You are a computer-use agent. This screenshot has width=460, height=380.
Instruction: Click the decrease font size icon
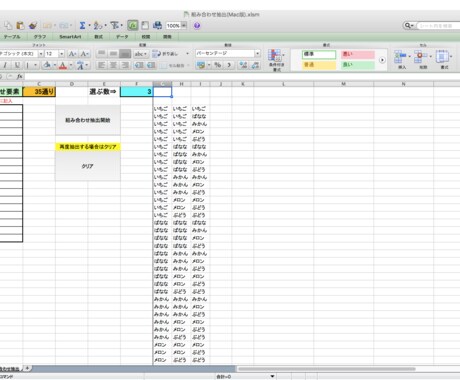click(x=84, y=54)
